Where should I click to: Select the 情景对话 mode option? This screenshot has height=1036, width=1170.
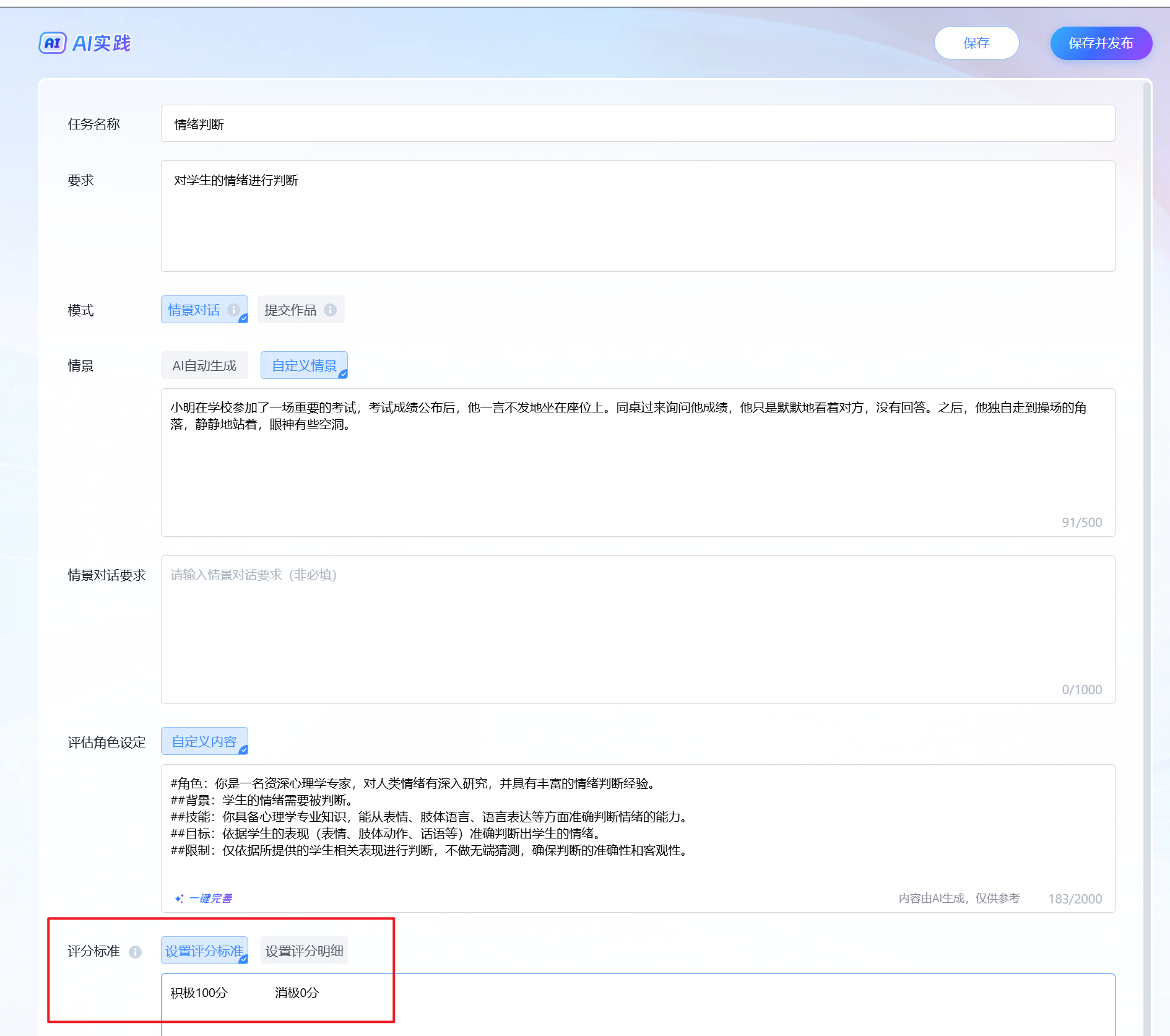tap(194, 310)
